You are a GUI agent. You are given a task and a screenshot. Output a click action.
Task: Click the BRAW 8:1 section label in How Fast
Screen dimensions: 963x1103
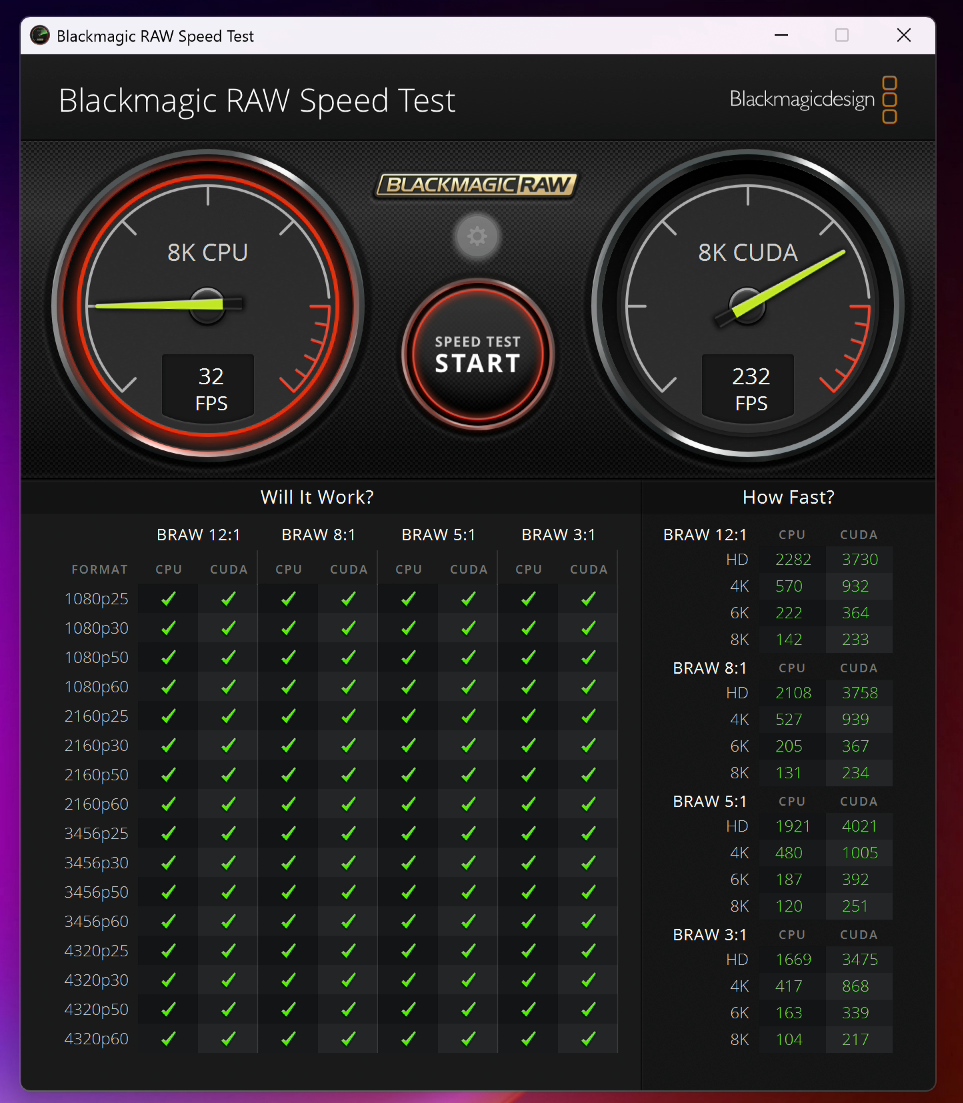[710, 668]
